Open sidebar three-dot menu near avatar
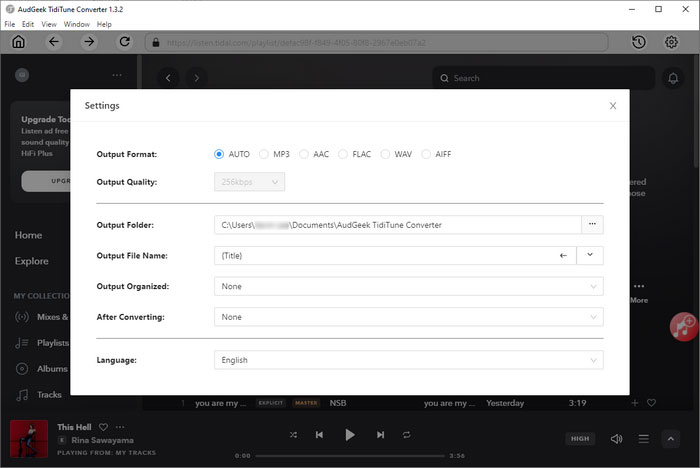Viewport: 700px width, 468px height. tap(117, 75)
